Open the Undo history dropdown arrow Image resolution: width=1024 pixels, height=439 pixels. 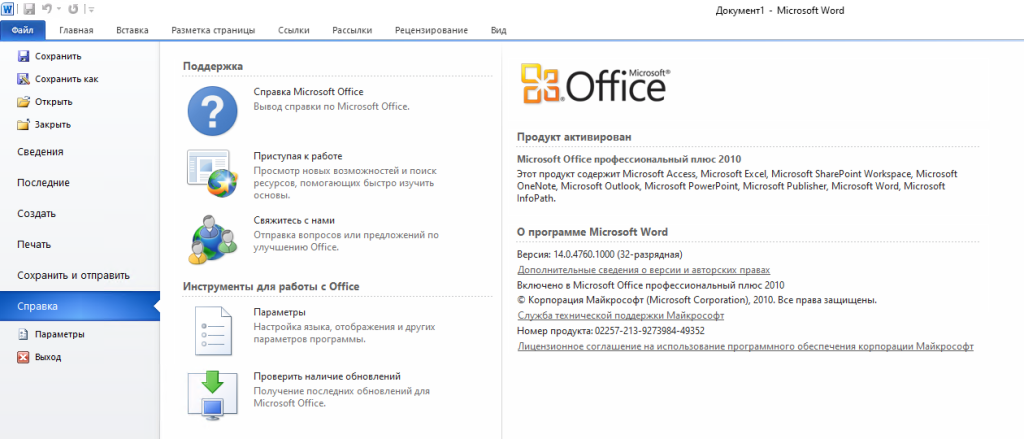coord(58,10)
